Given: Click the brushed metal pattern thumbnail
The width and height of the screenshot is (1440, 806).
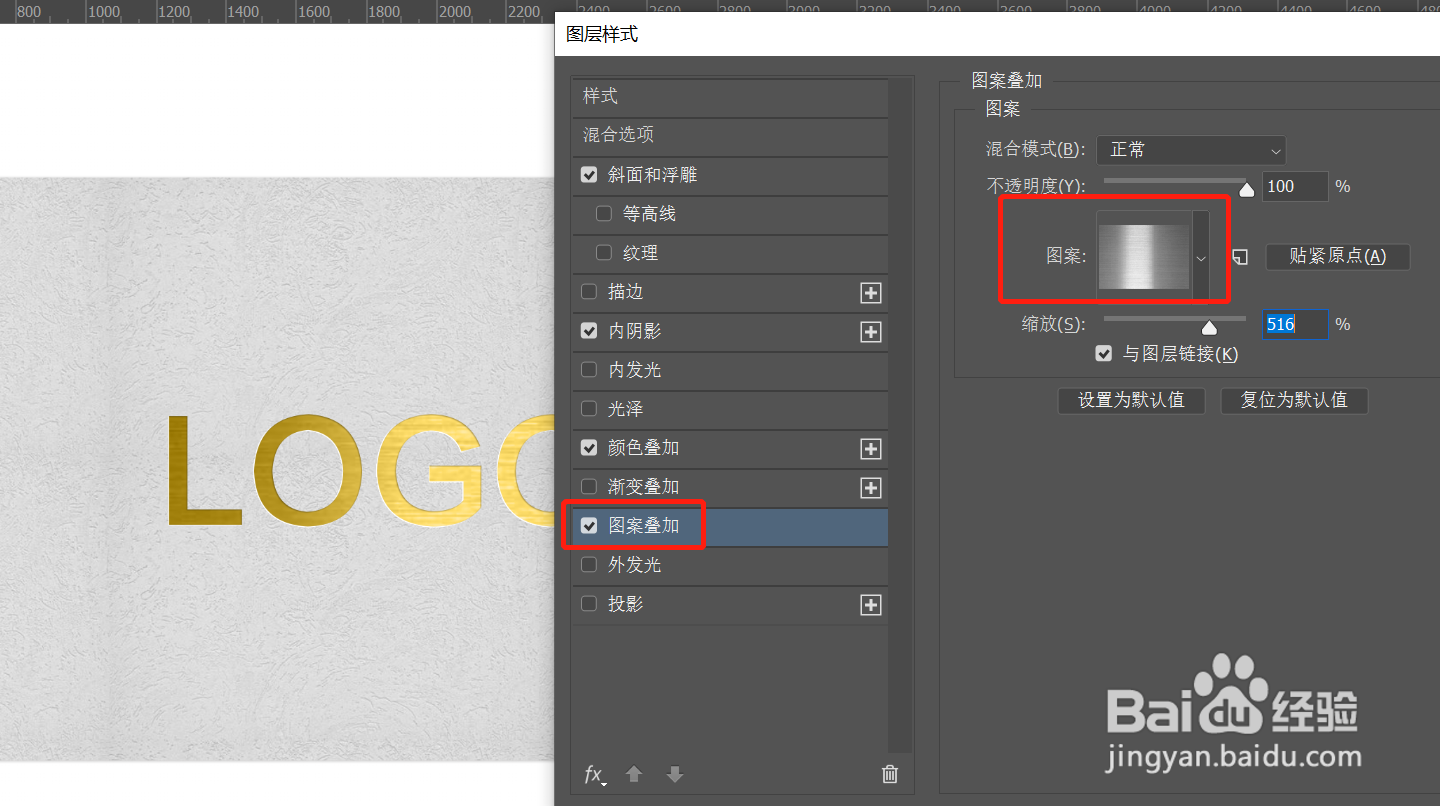Looking at the screenshot, I should click(x=1144, y=256).
